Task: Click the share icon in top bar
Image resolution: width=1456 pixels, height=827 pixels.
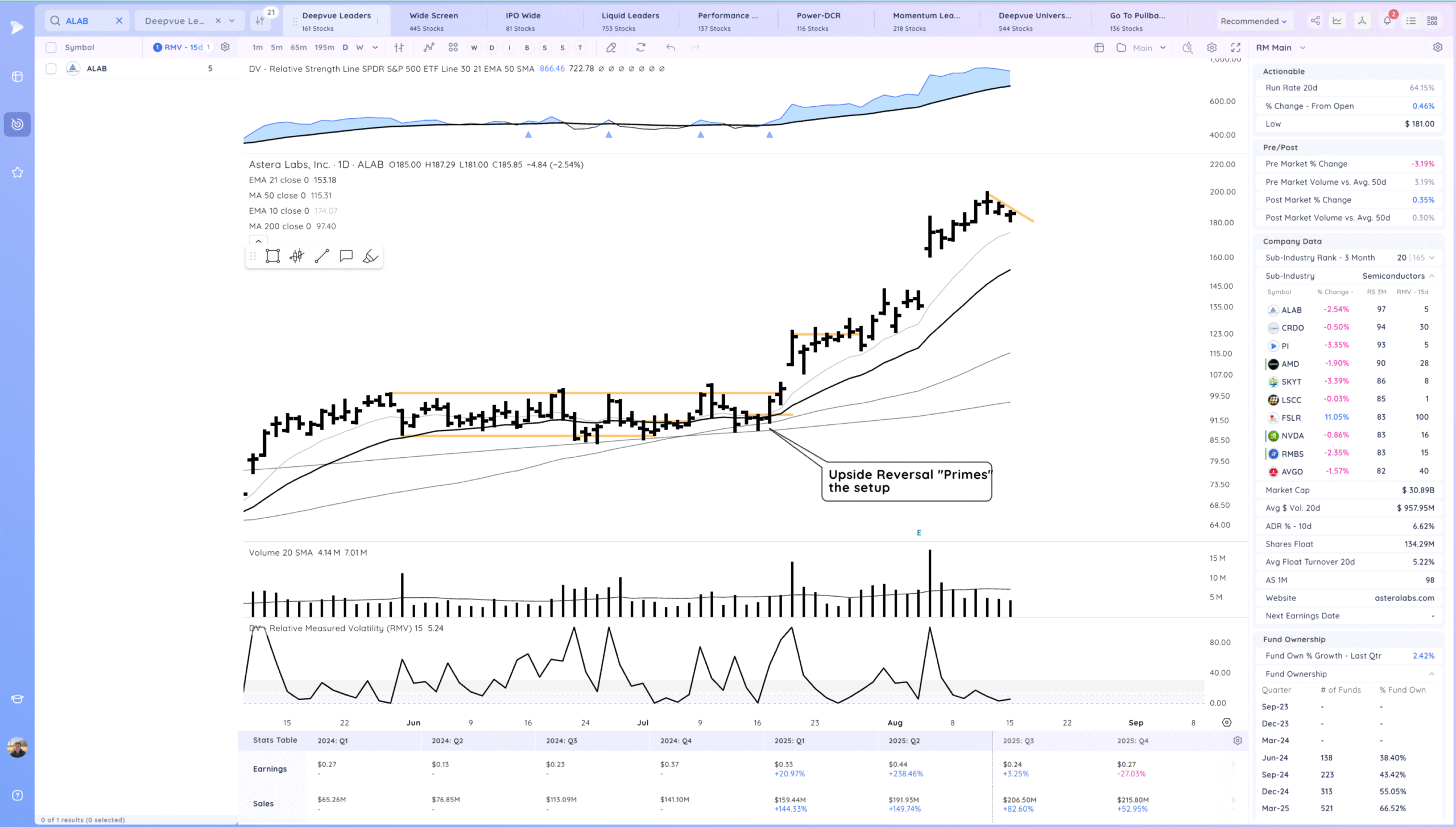Action: pos(1316,21)
